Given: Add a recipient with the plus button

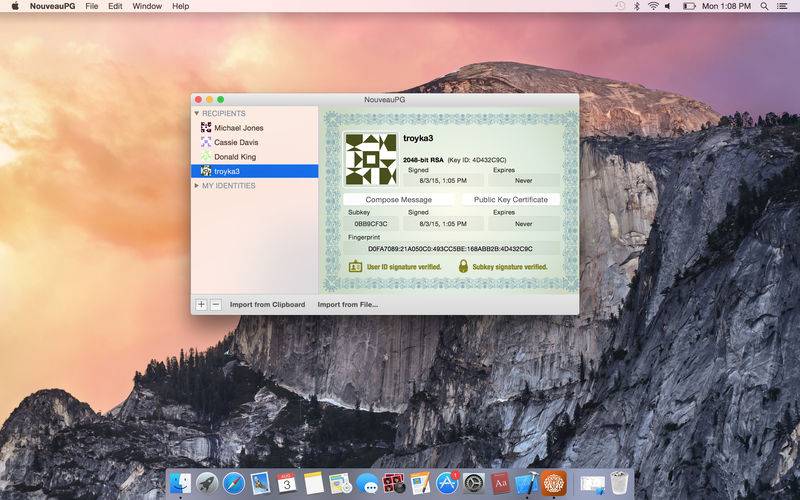Looking at the screenshot, I should tap(201, 305).
